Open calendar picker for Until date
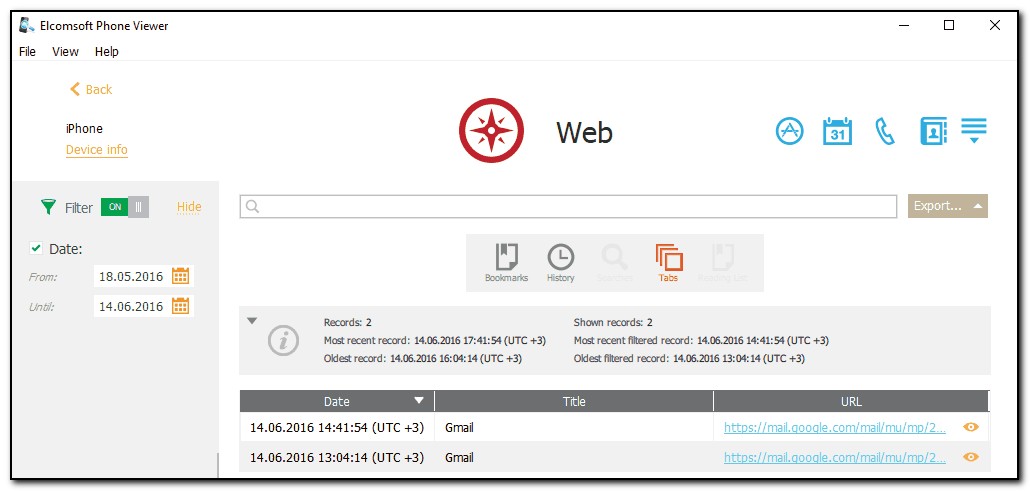Image resolution: width=1030 pixels, height=491 pixels. click(181, 306)
